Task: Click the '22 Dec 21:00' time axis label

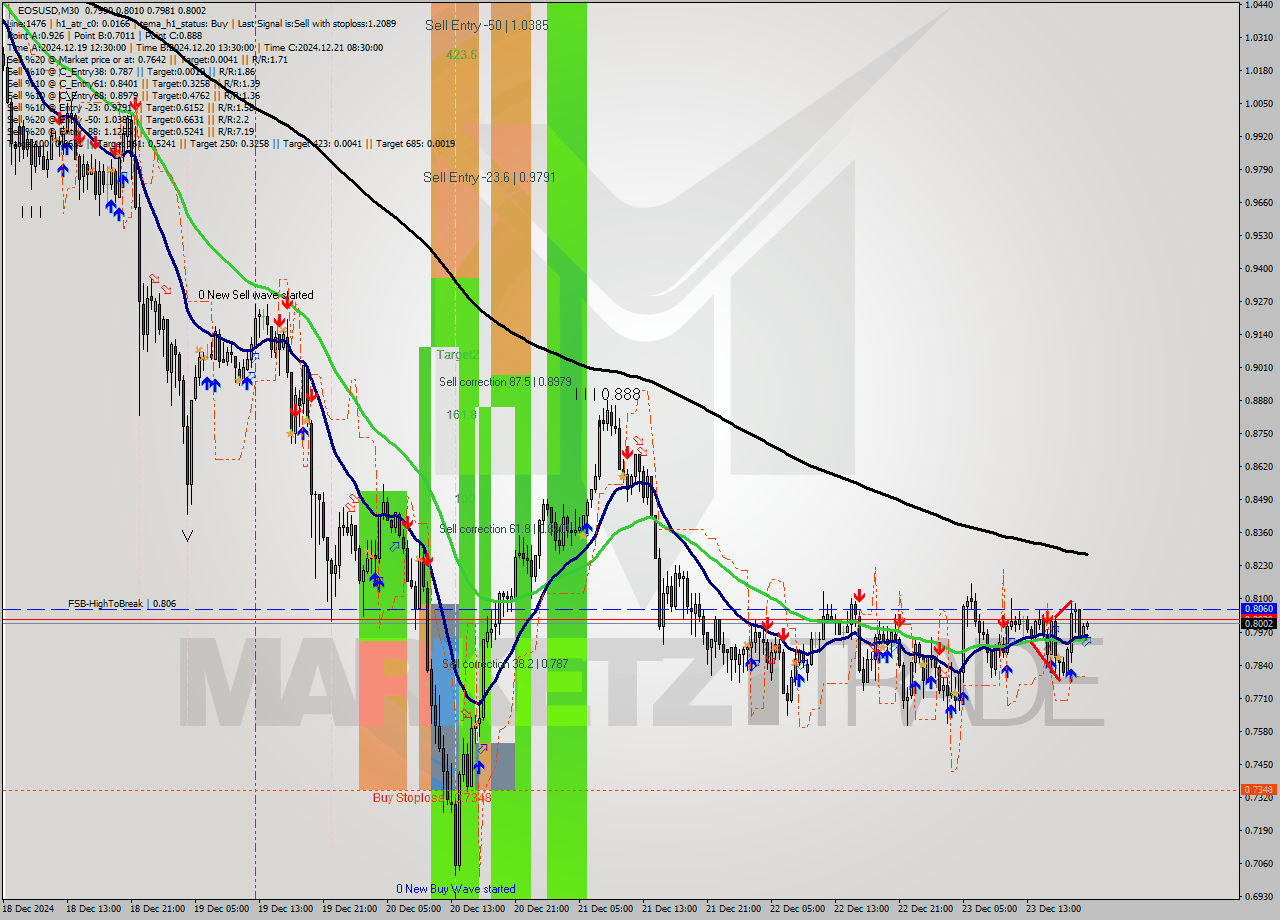Action: point(926,910)
